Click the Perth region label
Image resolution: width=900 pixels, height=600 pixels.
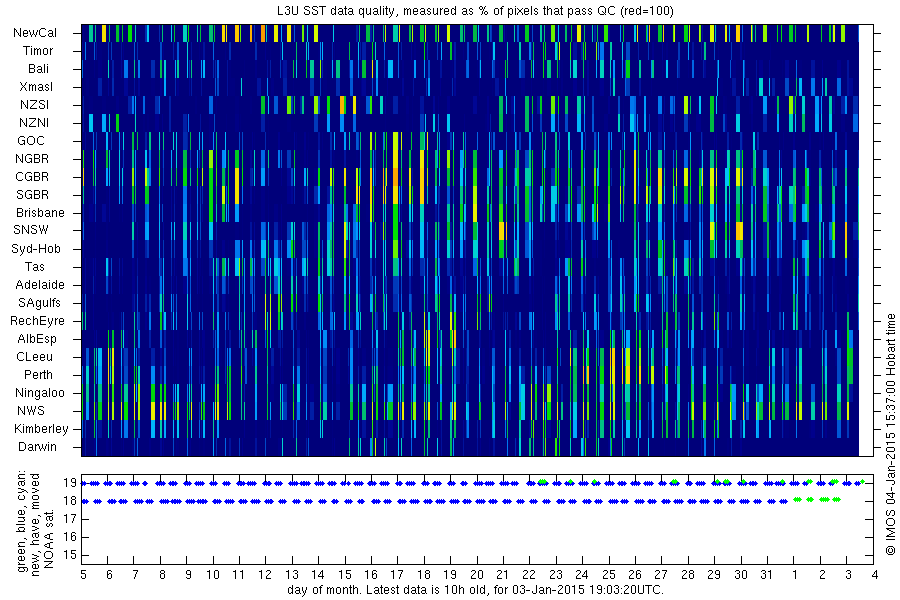point(38,374)
